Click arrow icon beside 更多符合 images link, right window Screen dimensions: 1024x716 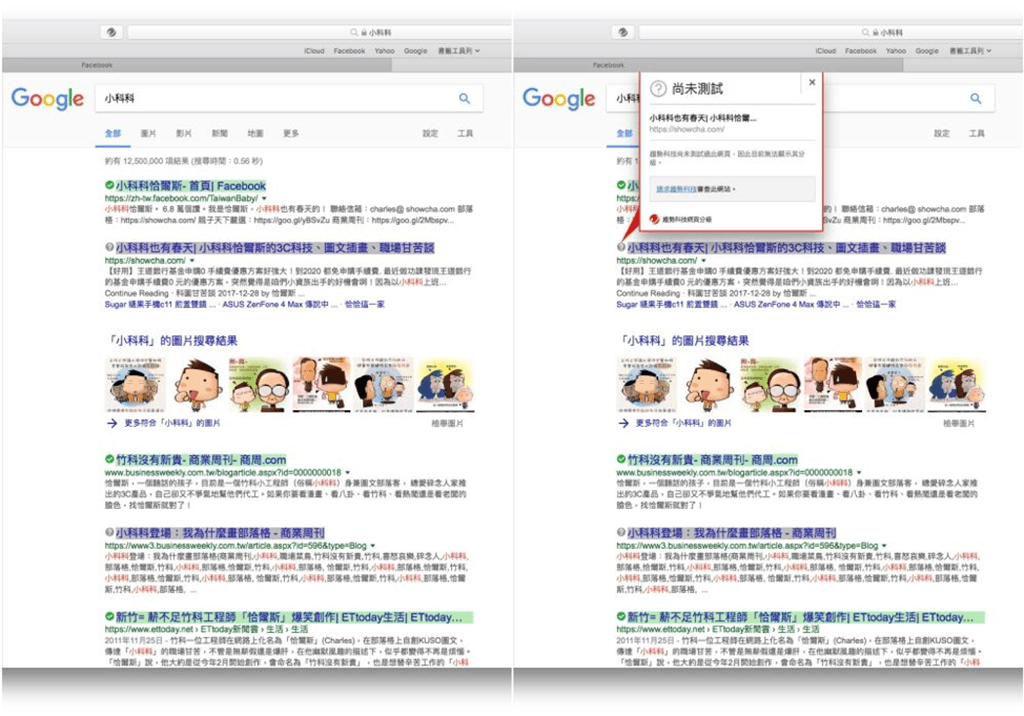tap(623, 423)
